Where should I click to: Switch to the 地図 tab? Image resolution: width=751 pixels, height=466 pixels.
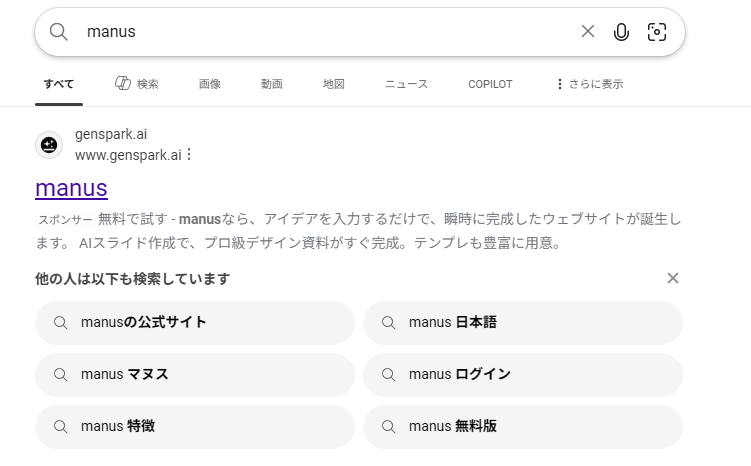coord(333,84)
